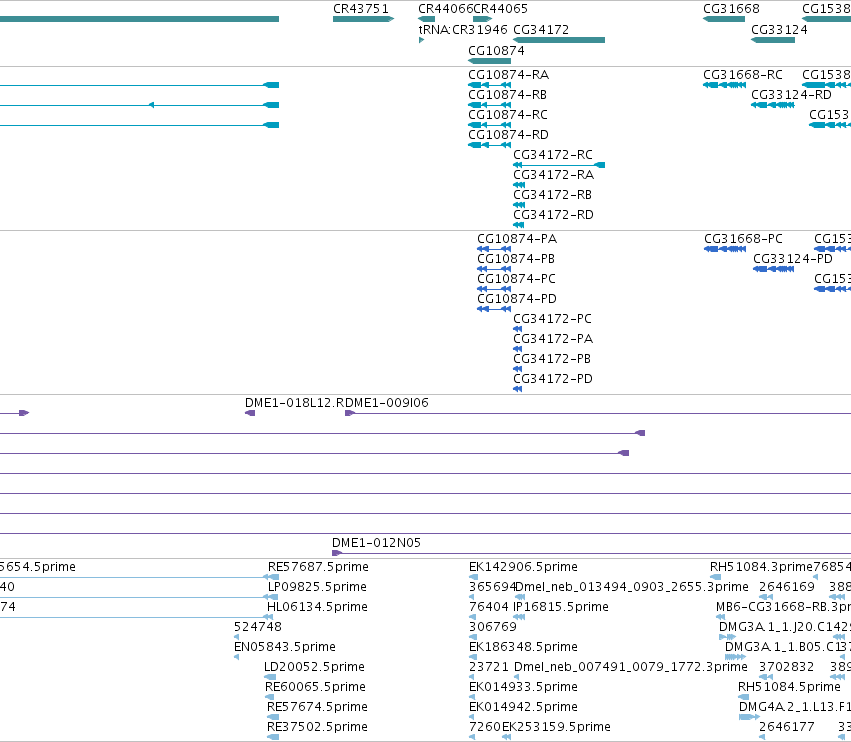Select protein CG10874-PB
Screen dimensions: 851x742
[494, 269]
